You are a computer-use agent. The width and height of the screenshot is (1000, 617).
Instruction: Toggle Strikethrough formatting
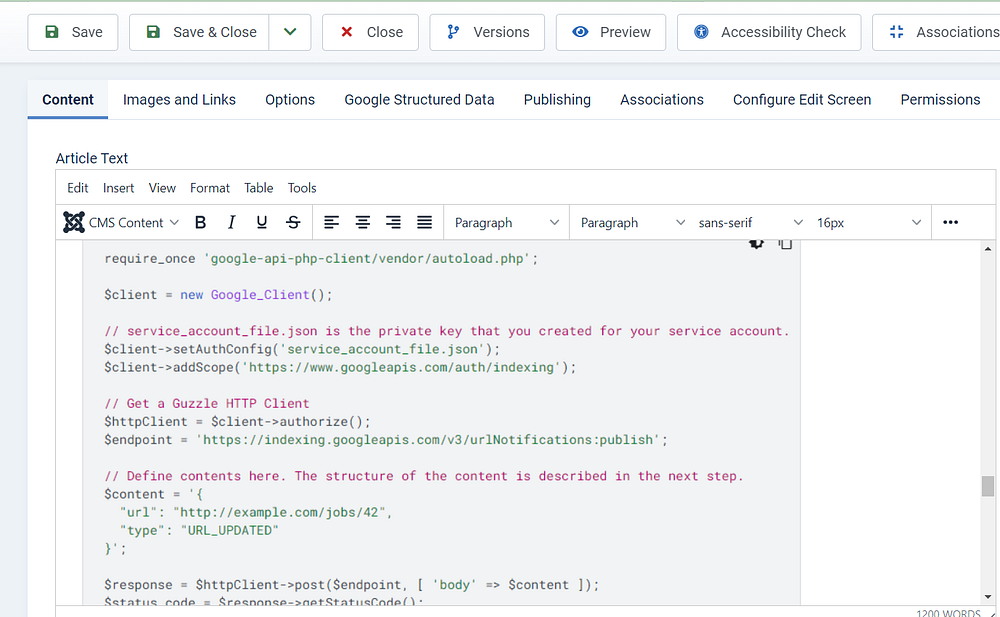coord(293,222)
